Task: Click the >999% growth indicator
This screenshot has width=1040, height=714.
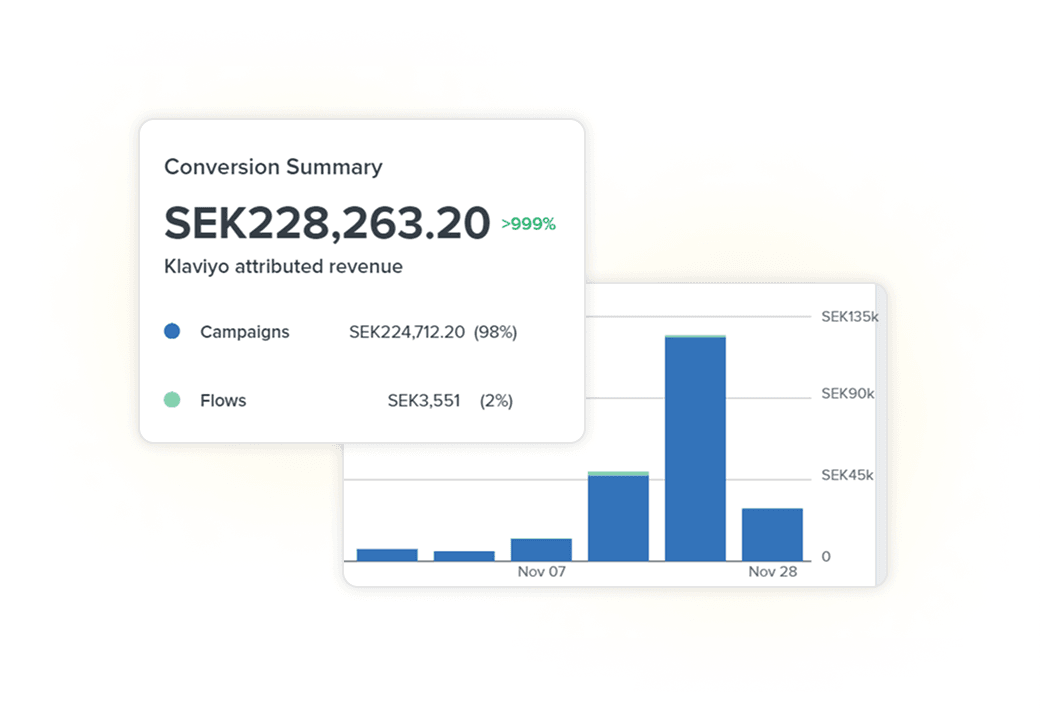Action: [x=528, y=224]
